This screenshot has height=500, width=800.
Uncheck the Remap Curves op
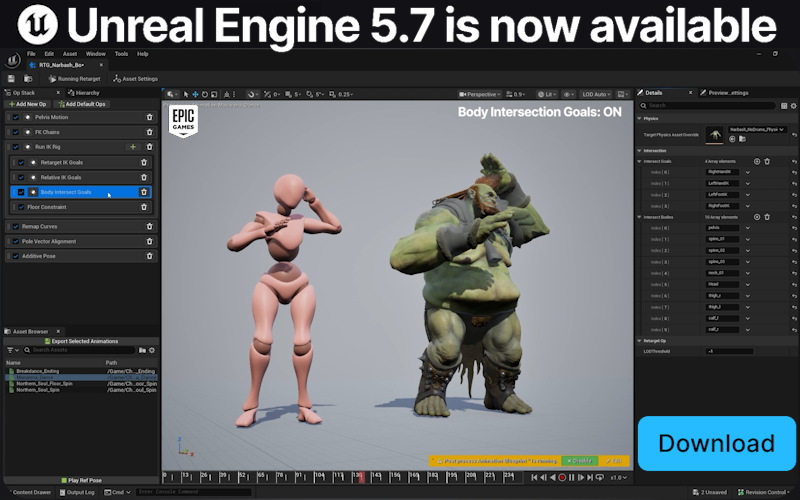[x=15, y=226]
